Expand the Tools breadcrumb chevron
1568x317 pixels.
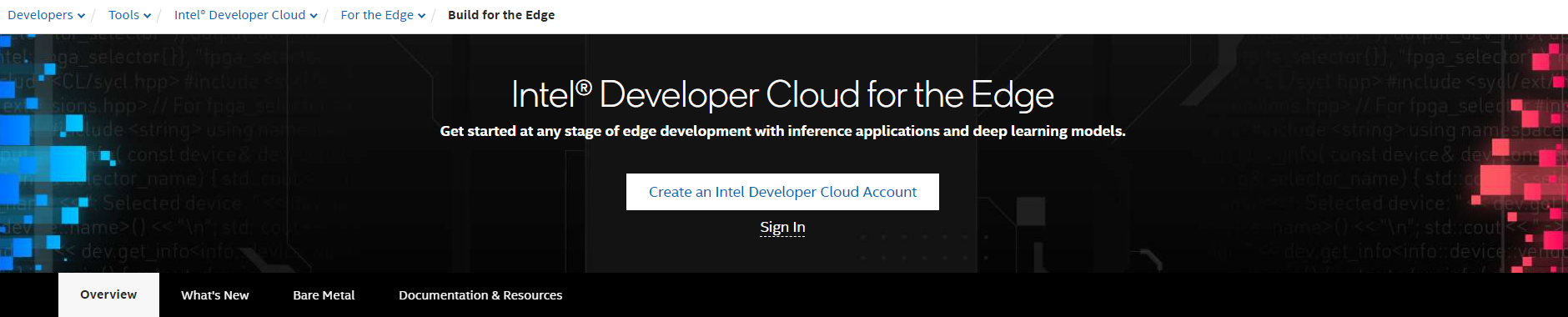click(x=147, y=16)
